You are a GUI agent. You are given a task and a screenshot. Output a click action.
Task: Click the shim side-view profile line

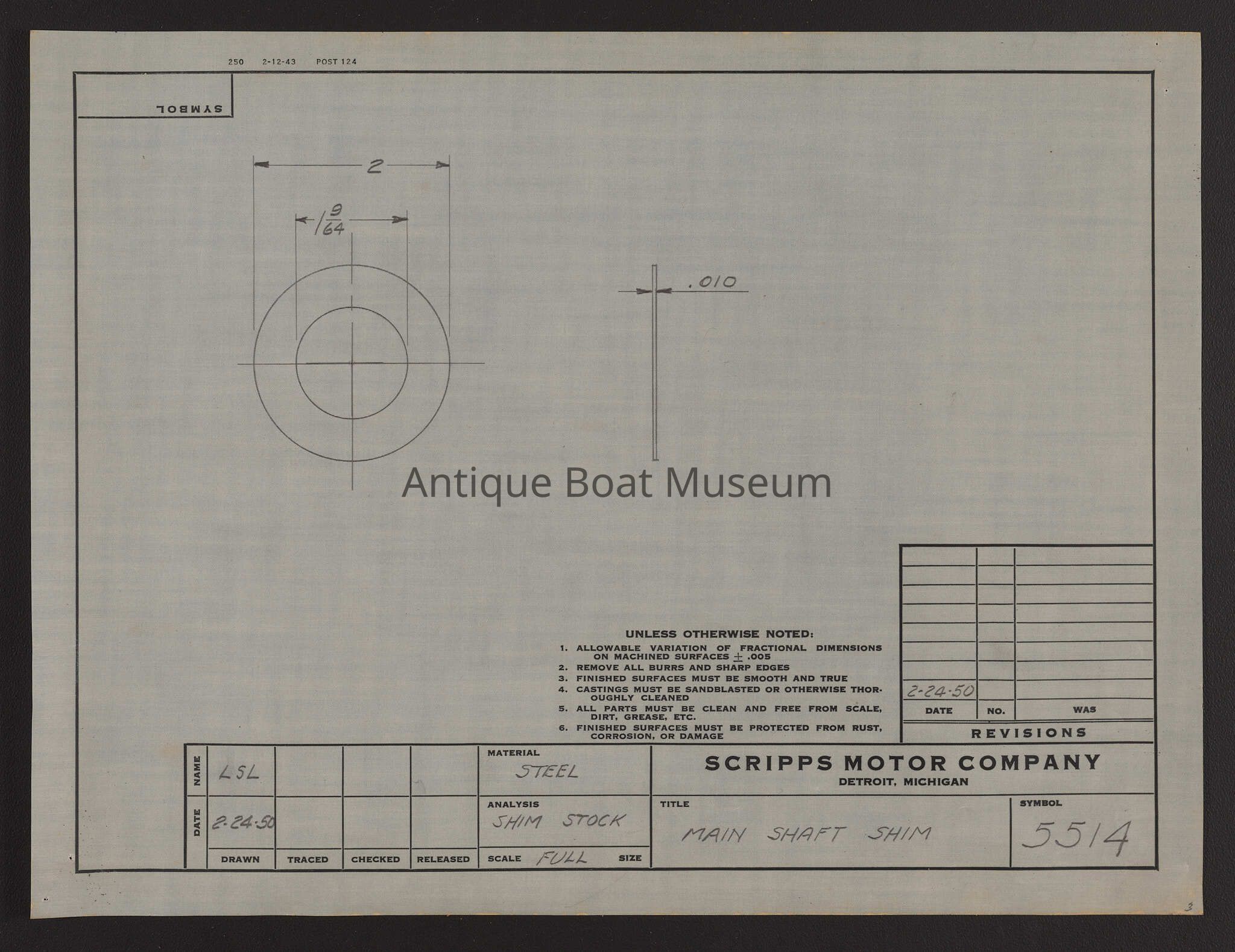(x=655, y=374)
